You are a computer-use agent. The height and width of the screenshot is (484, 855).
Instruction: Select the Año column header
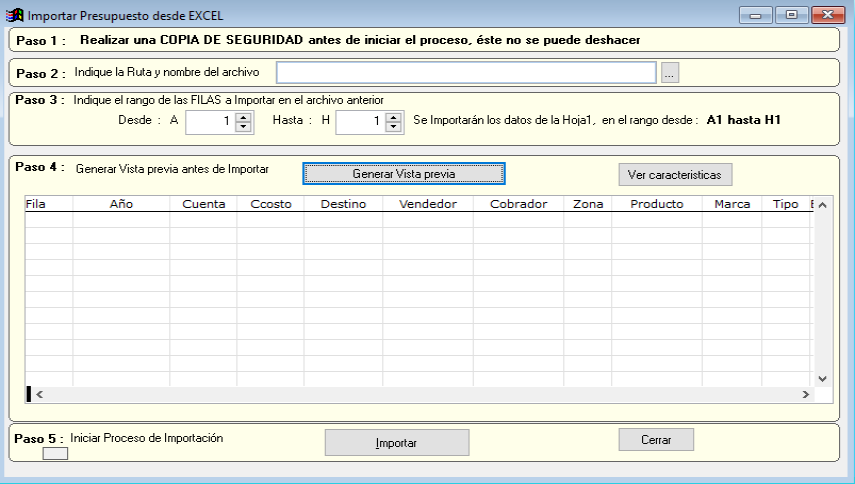[x=121, y=204]
